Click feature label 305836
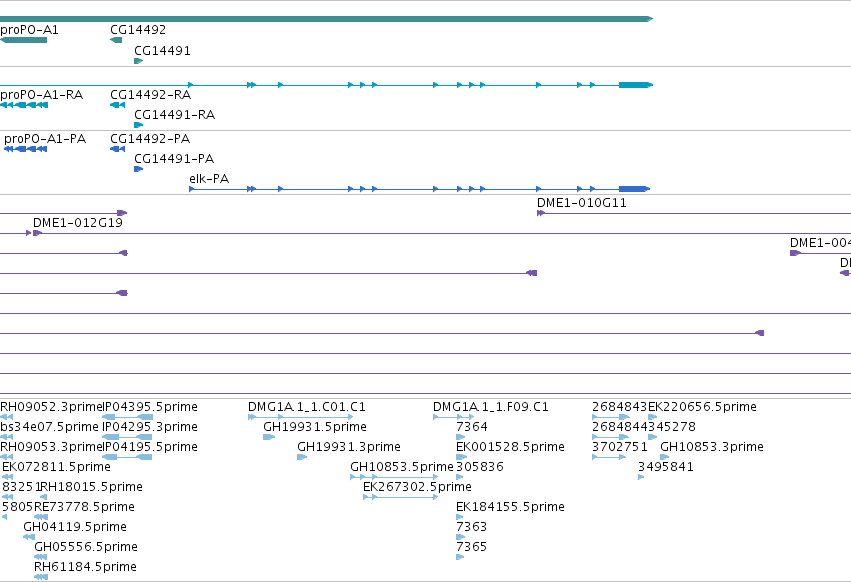This screenshot has width=851, height=582. click(480, 467)
